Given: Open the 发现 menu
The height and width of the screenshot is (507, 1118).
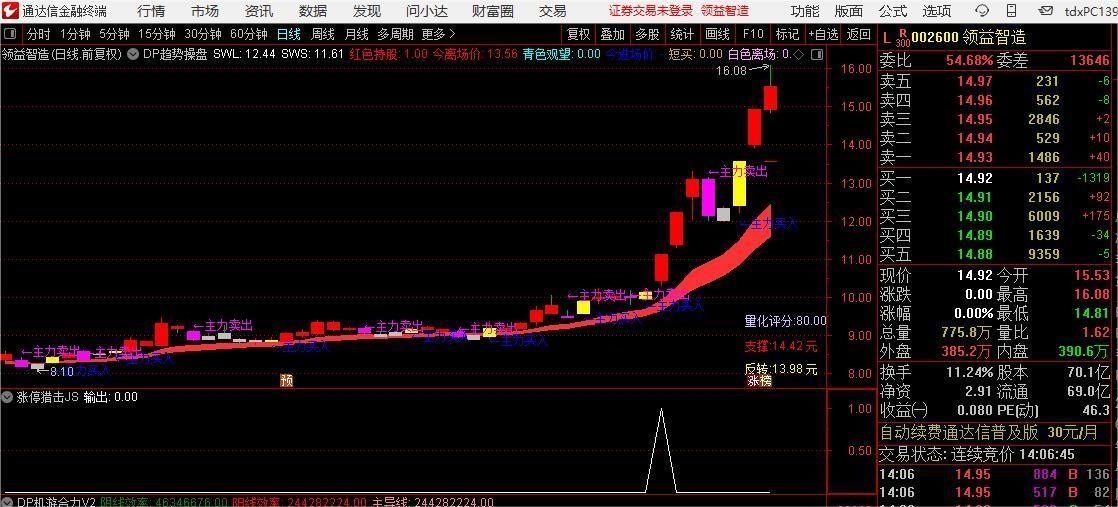Looking at the screenshot, I should tap(366, 11).
